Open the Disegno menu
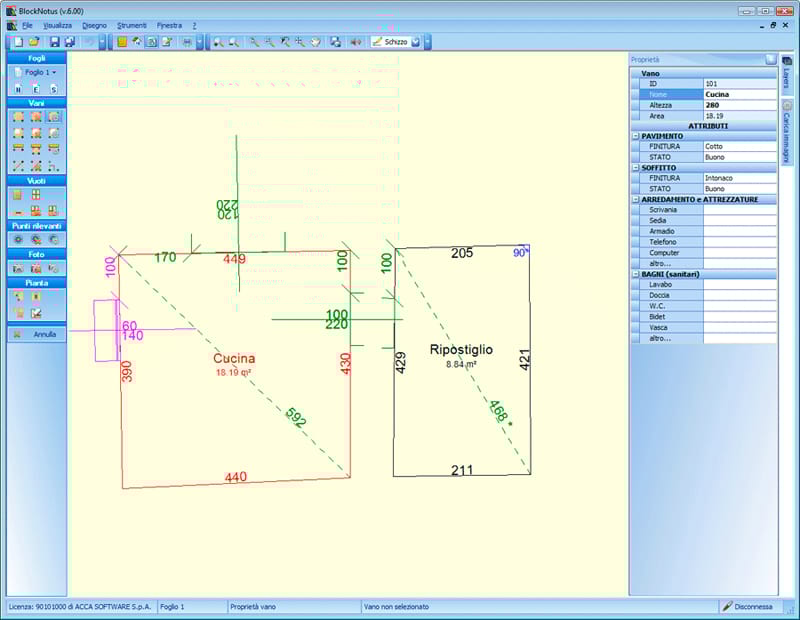This screenshot has width=800, height=620. tap(94, 24)
